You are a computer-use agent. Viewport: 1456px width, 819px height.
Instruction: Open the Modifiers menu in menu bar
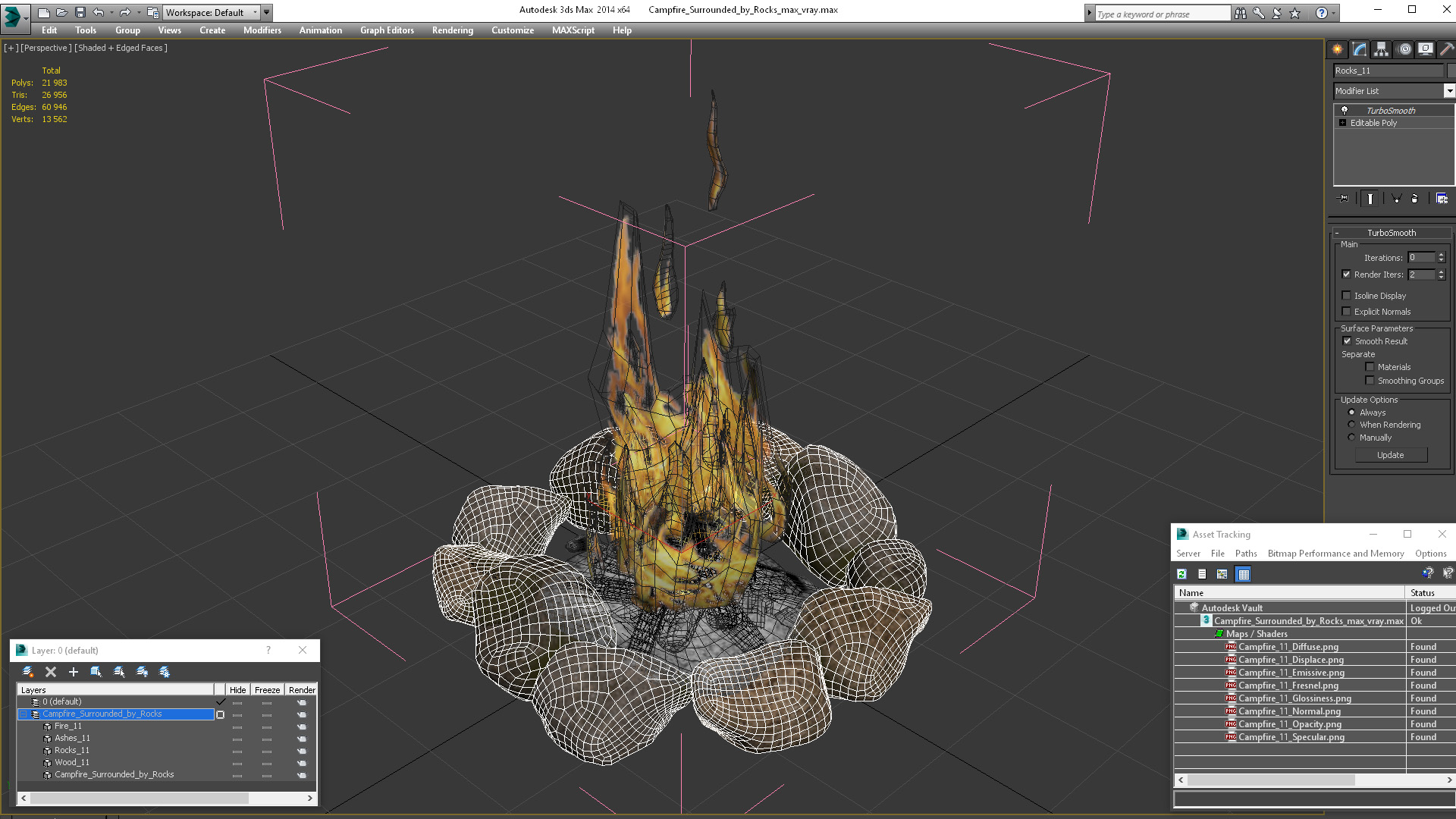[x=261, y=30]
